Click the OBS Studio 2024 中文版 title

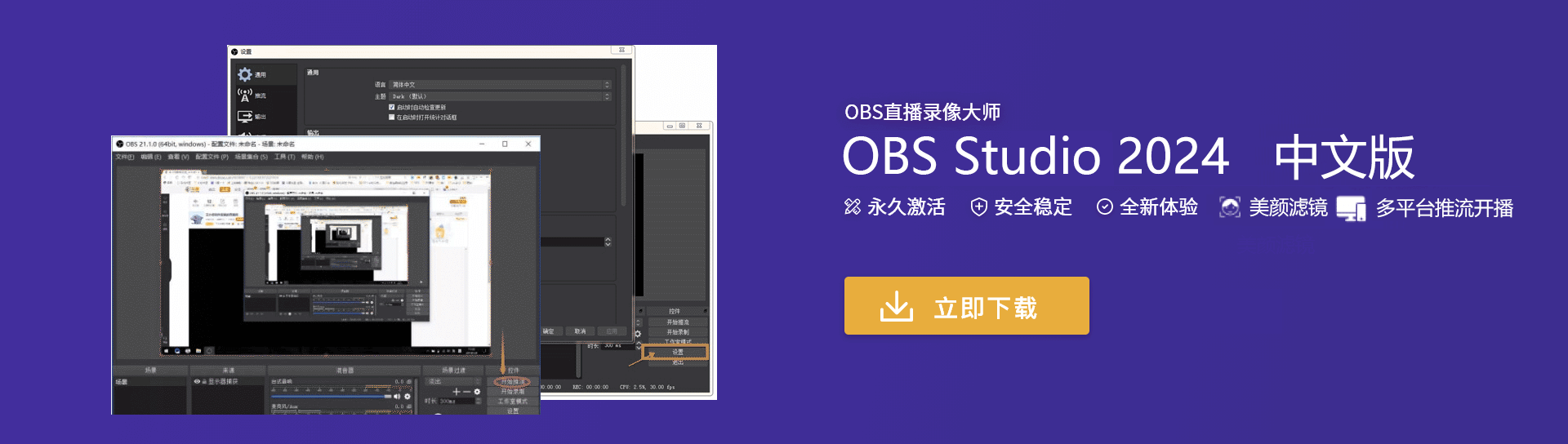point(1128,156)
